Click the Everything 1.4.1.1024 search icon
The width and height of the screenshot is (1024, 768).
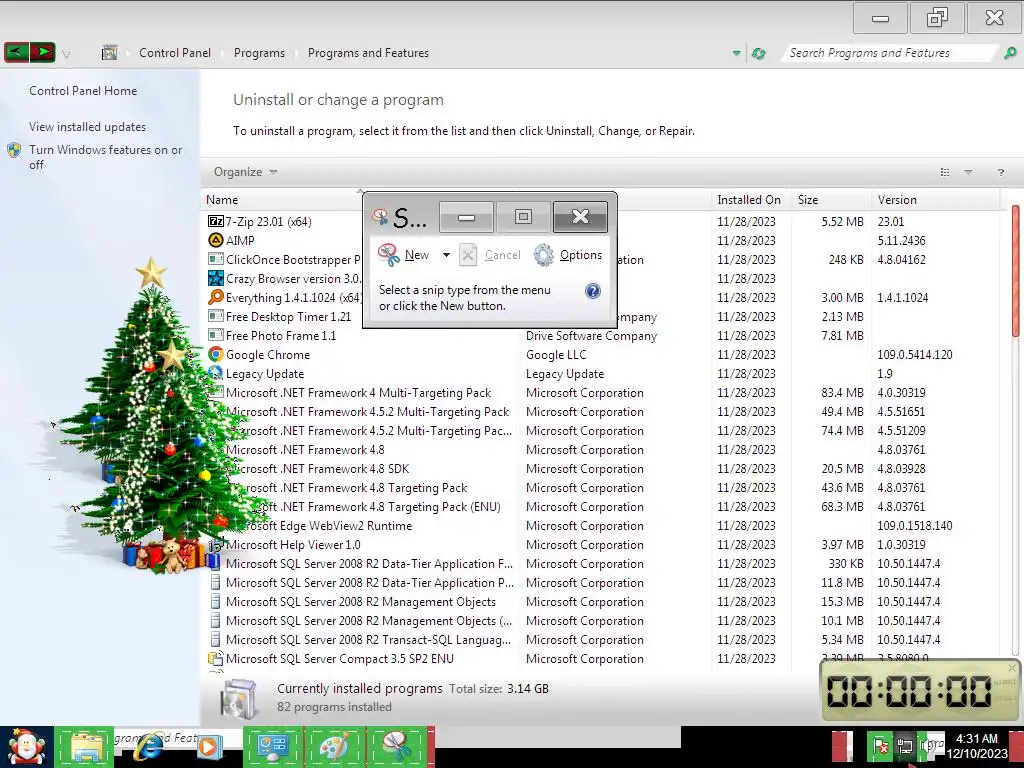click(216, 297)
